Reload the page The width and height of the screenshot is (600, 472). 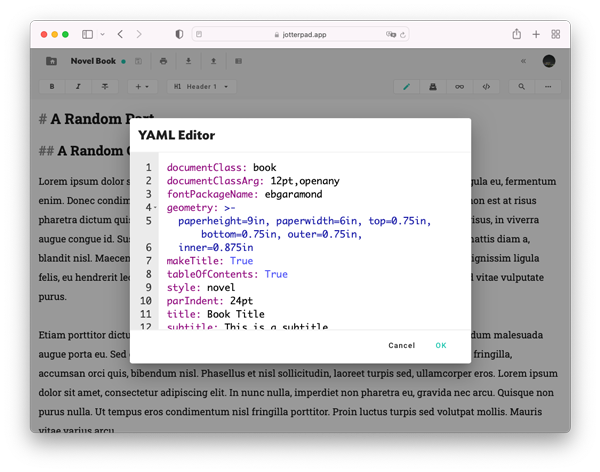[x=403, y=35]
